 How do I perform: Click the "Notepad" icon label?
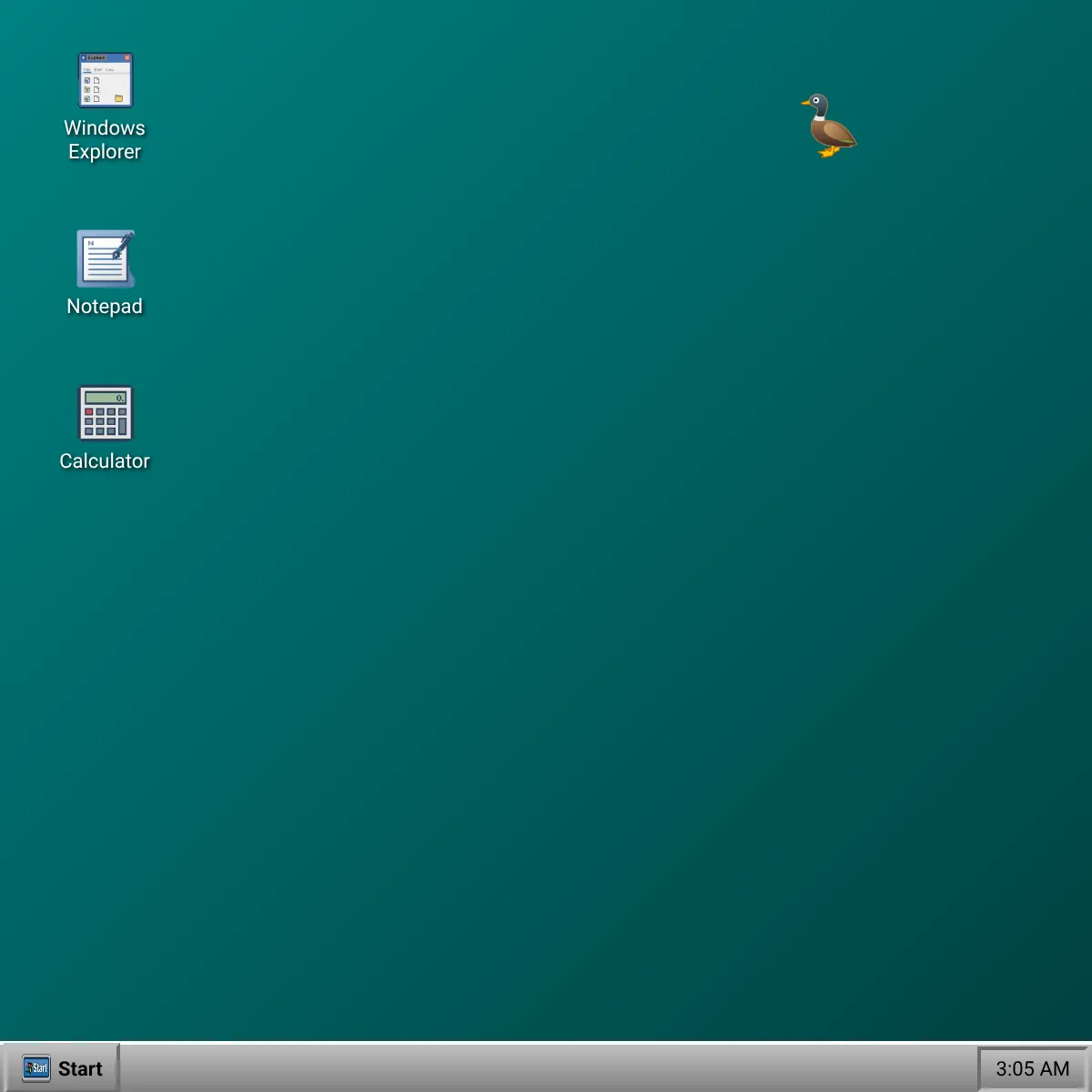(105, 306)
